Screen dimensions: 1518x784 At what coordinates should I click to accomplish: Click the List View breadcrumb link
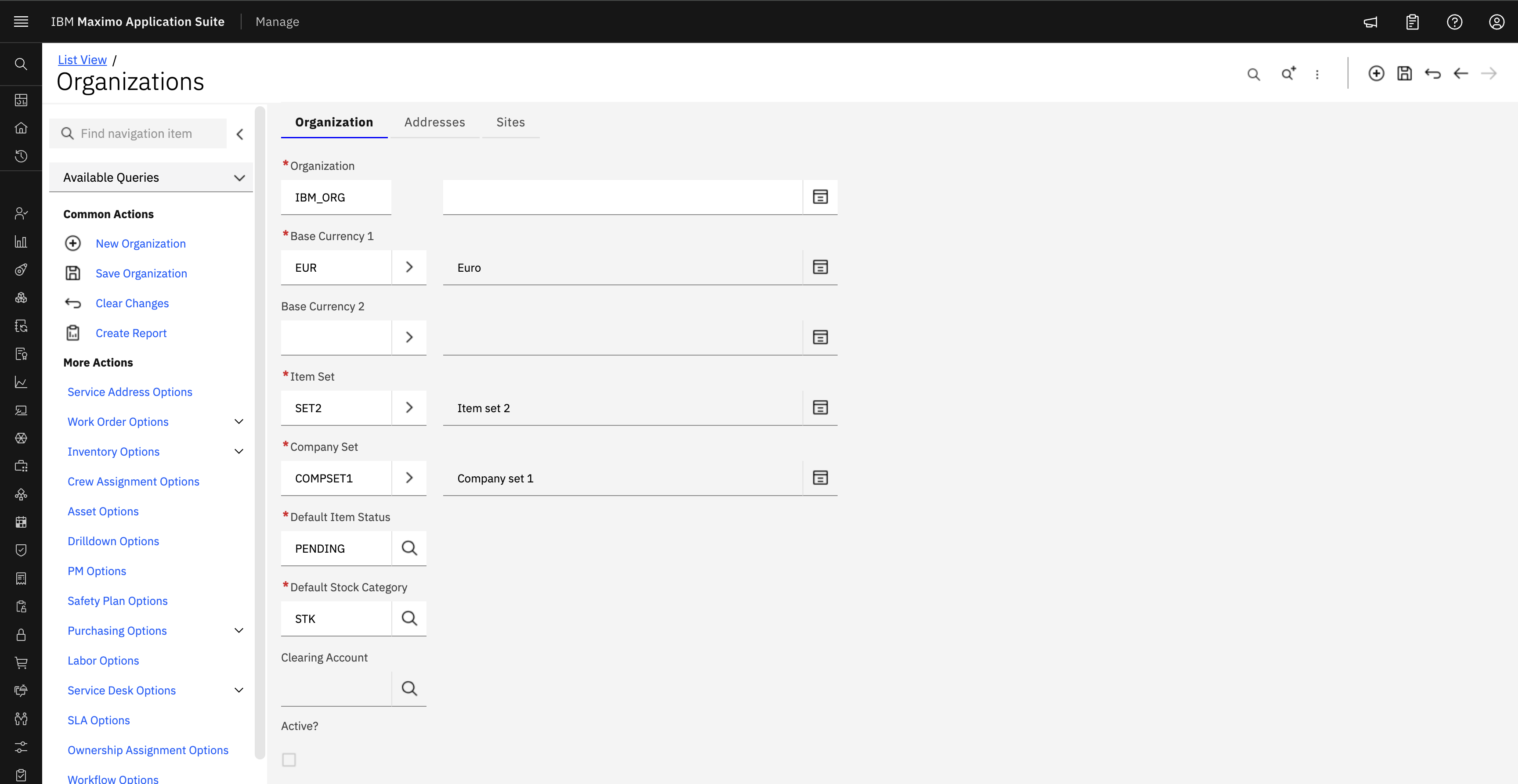[83, 60]
